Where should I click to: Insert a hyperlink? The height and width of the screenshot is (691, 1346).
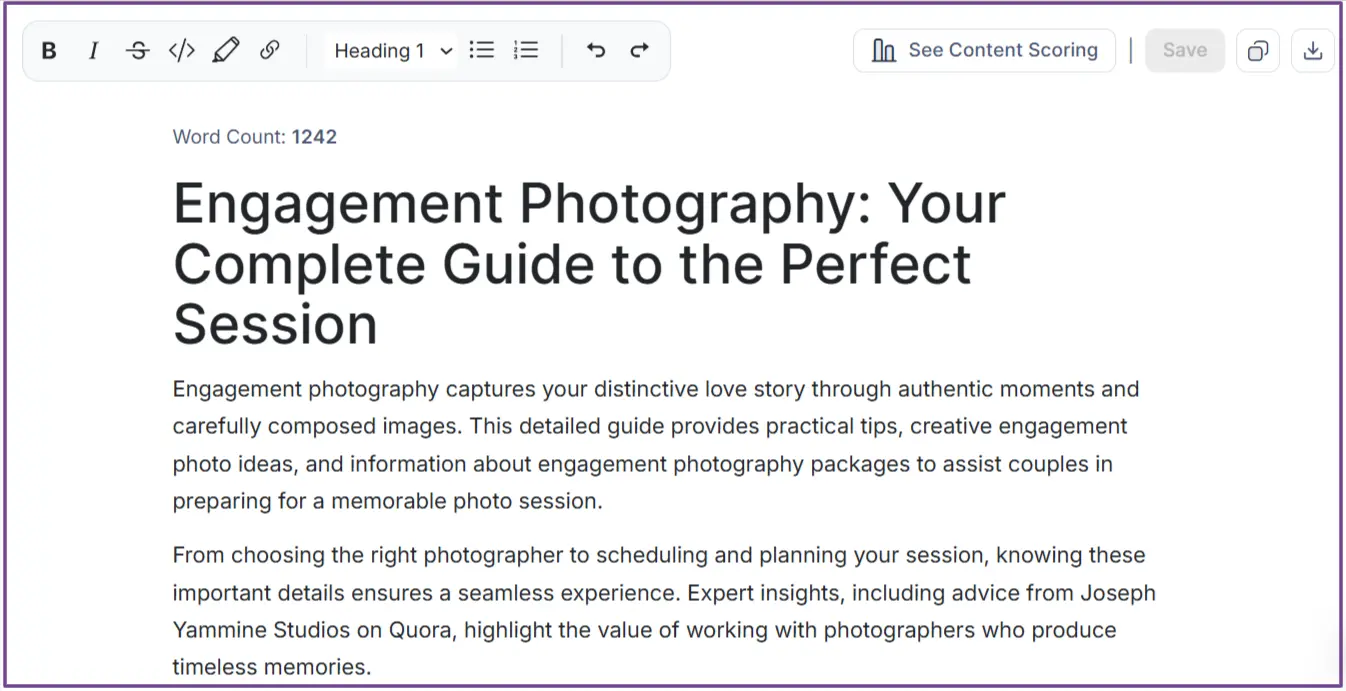[269, 50]
